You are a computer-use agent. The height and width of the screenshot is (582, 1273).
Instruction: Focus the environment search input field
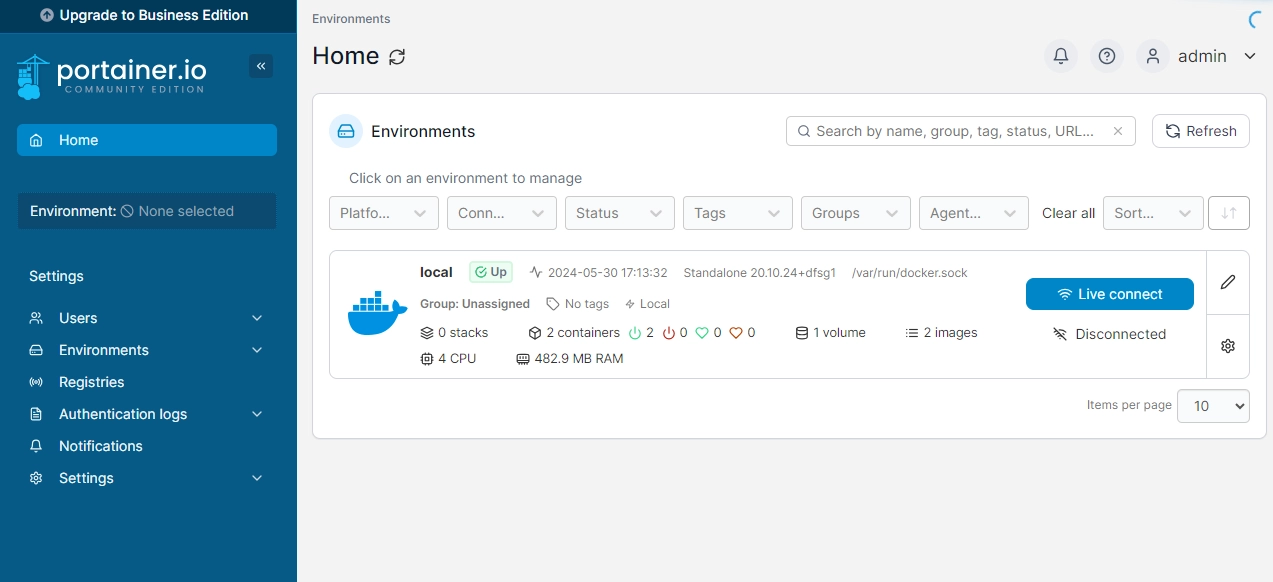955,131
